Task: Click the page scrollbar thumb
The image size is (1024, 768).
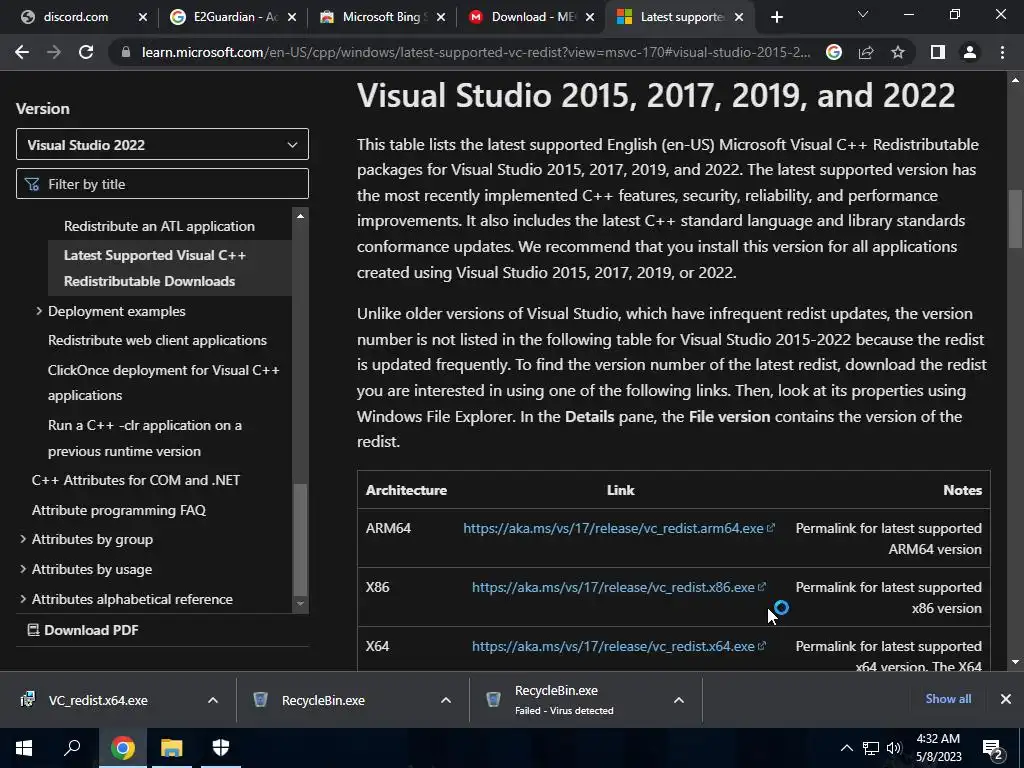Action: [1015, 219]
